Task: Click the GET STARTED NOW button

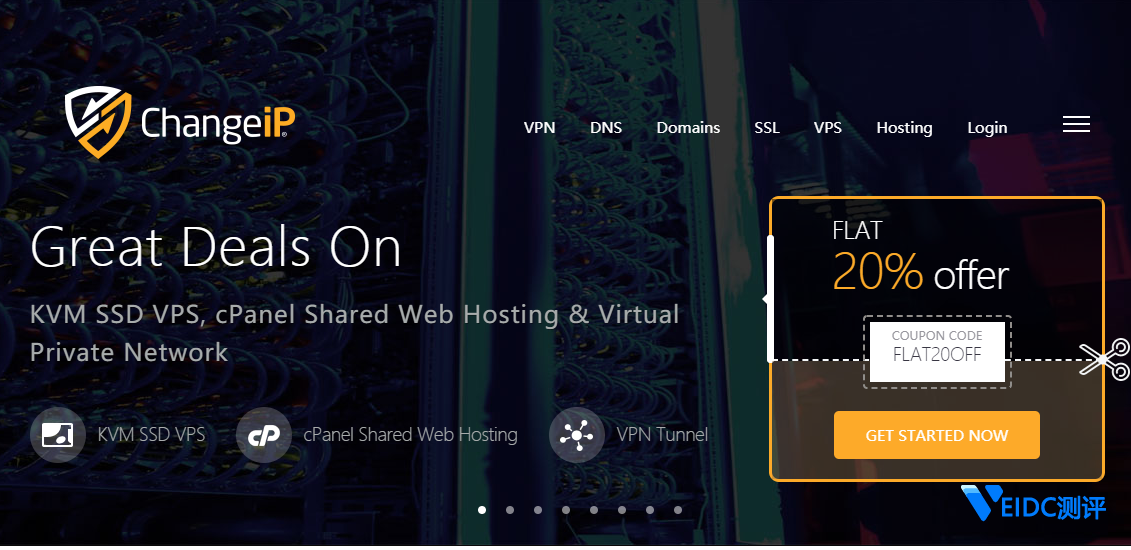Action: point(936,435)
